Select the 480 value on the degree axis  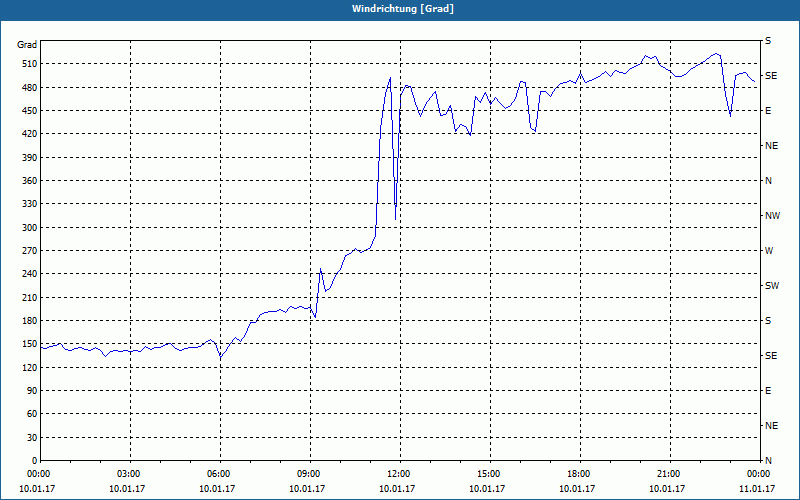coord(29,87)
